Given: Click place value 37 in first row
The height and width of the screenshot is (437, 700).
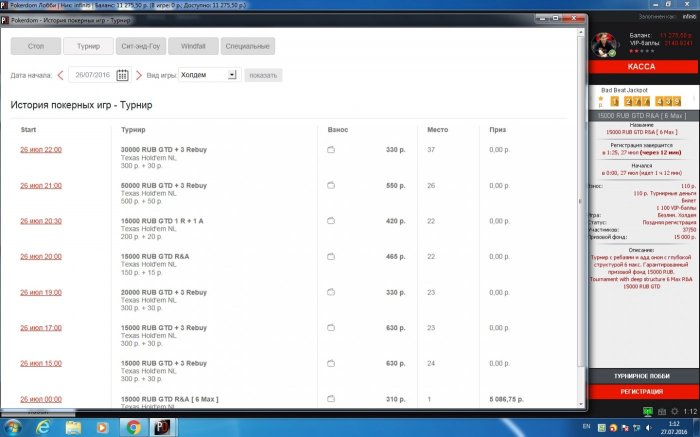Looking at the screenshot, I should [431, 150].
